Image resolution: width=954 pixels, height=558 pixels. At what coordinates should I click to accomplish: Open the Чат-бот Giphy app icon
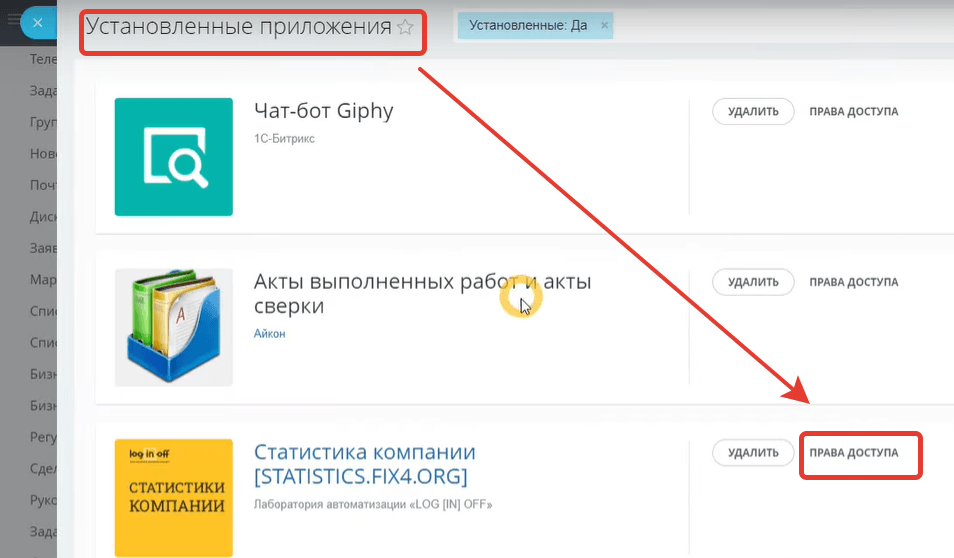[x=173, y=157]
